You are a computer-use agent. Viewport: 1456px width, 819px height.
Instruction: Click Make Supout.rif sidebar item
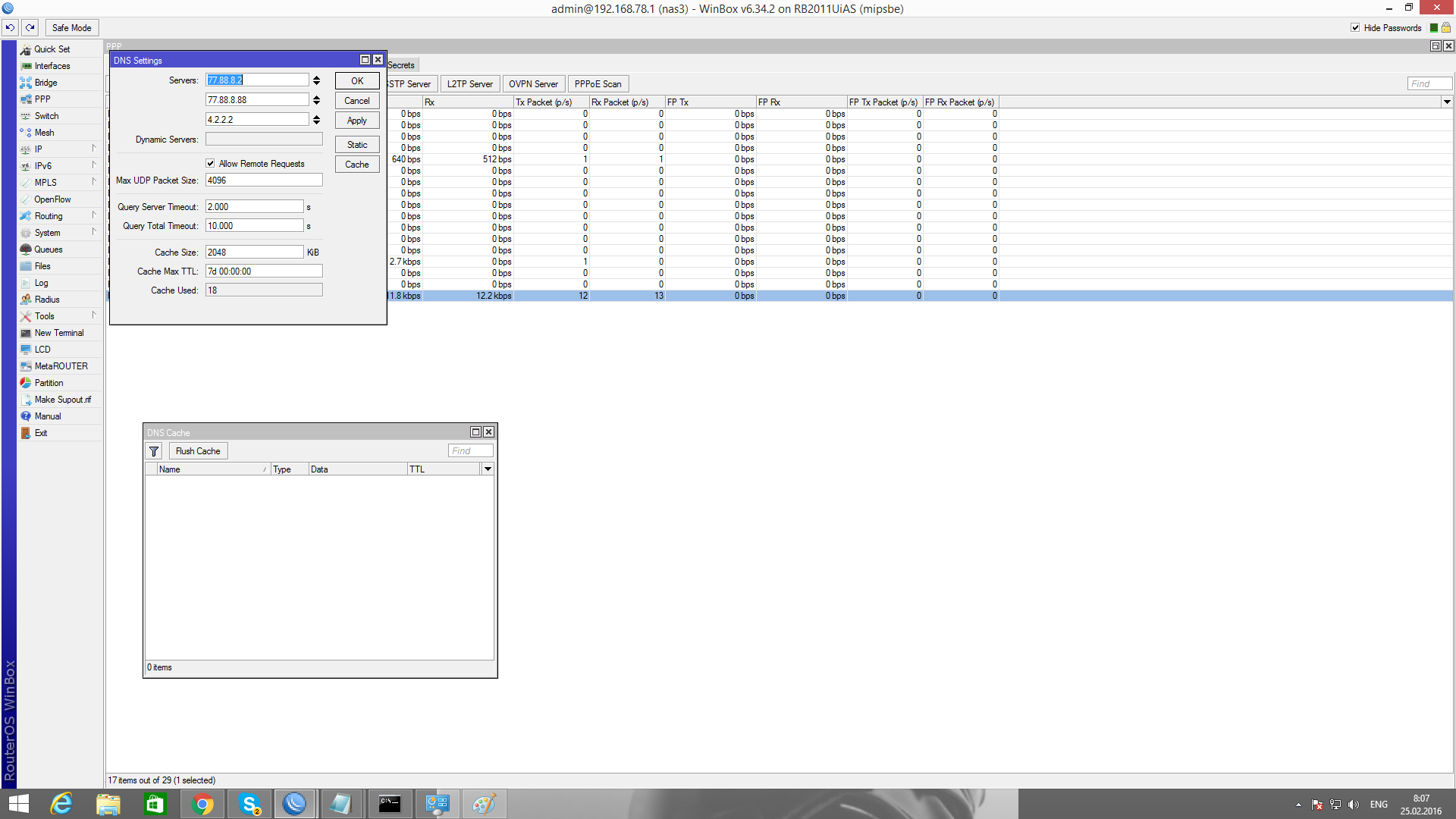tap(62, 400)
